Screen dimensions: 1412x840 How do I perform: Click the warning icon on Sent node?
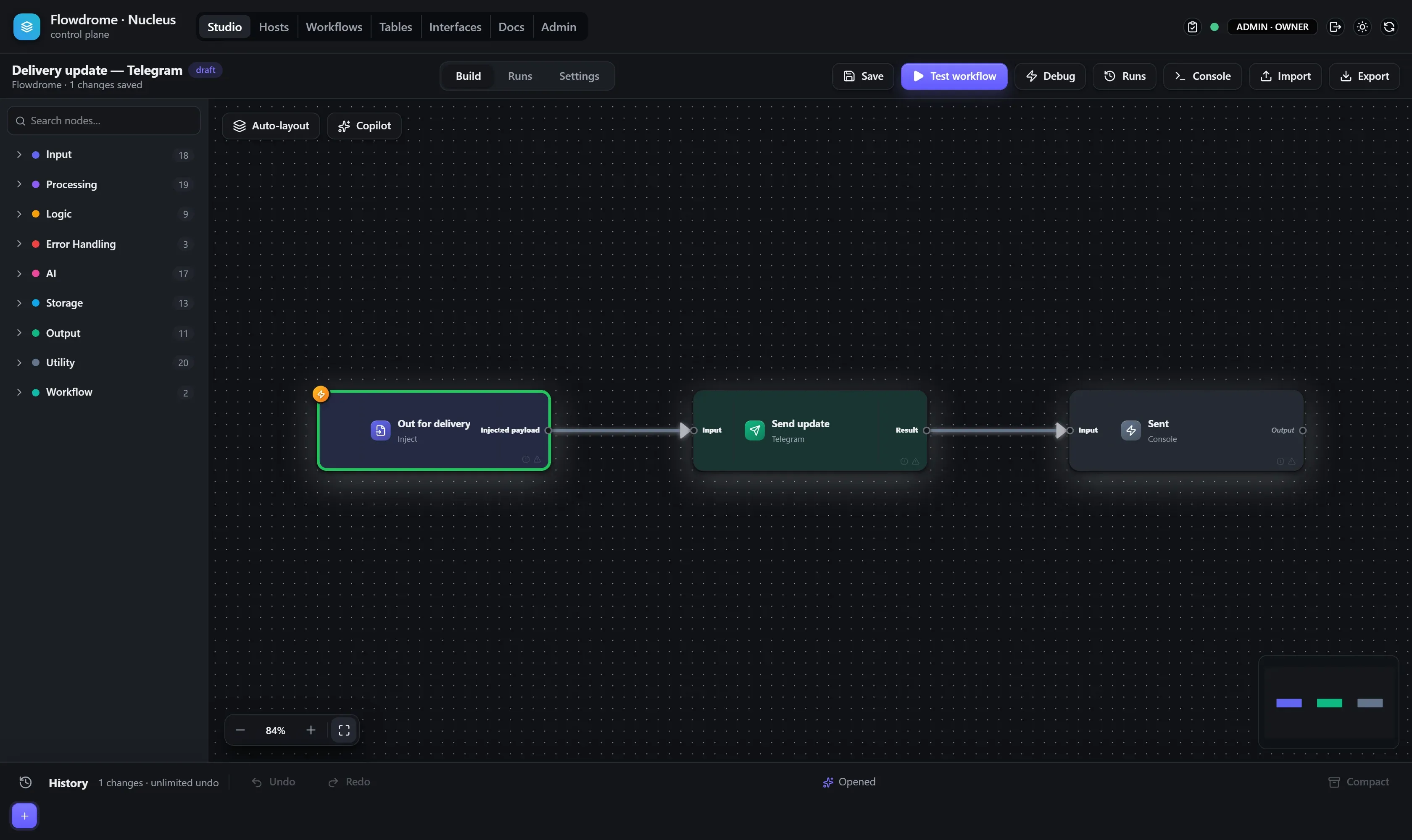(x=1291, y=461)
